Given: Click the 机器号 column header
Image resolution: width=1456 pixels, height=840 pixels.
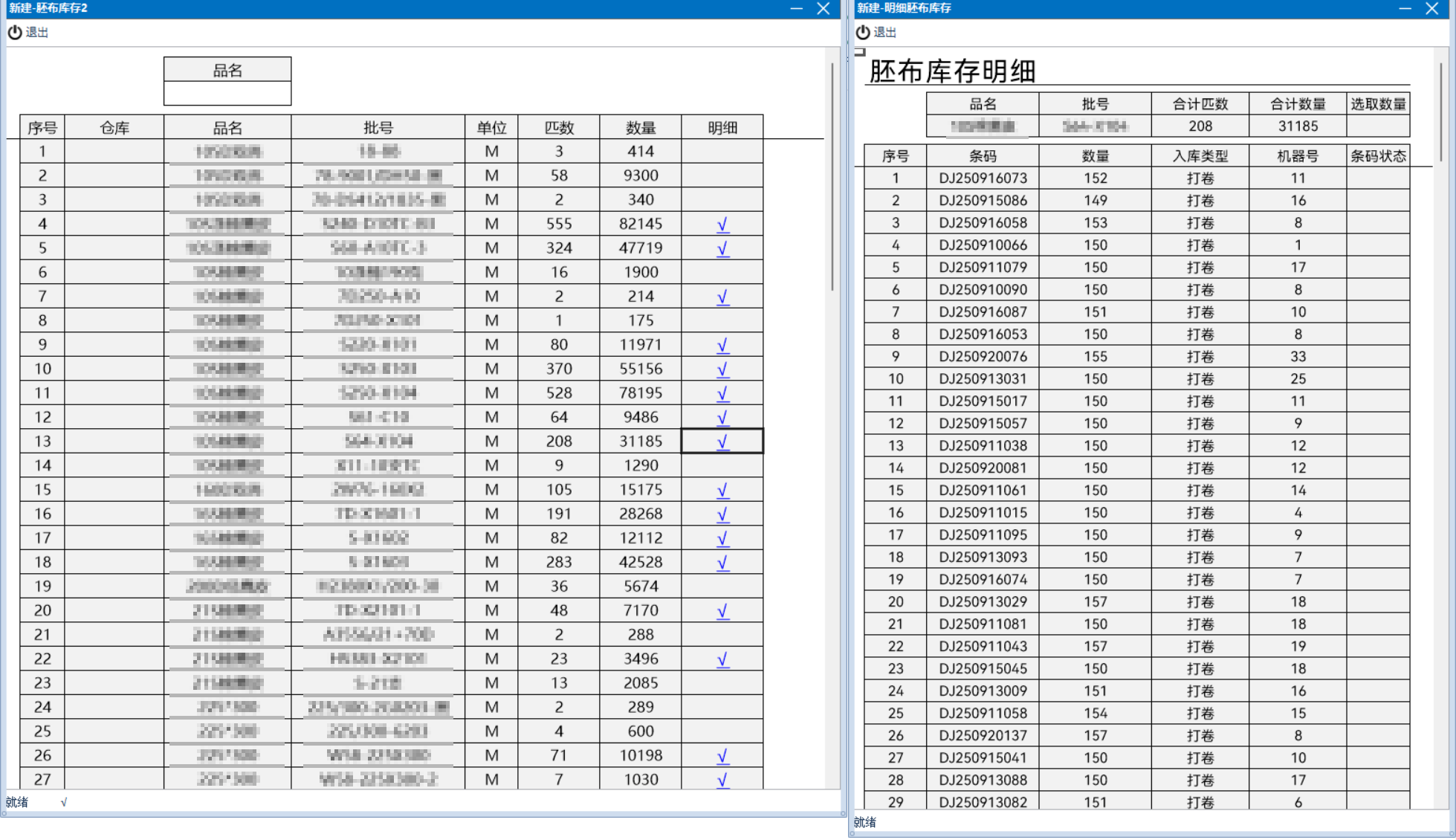Looking at the screenshot, I should click(x=1298, y=155).
